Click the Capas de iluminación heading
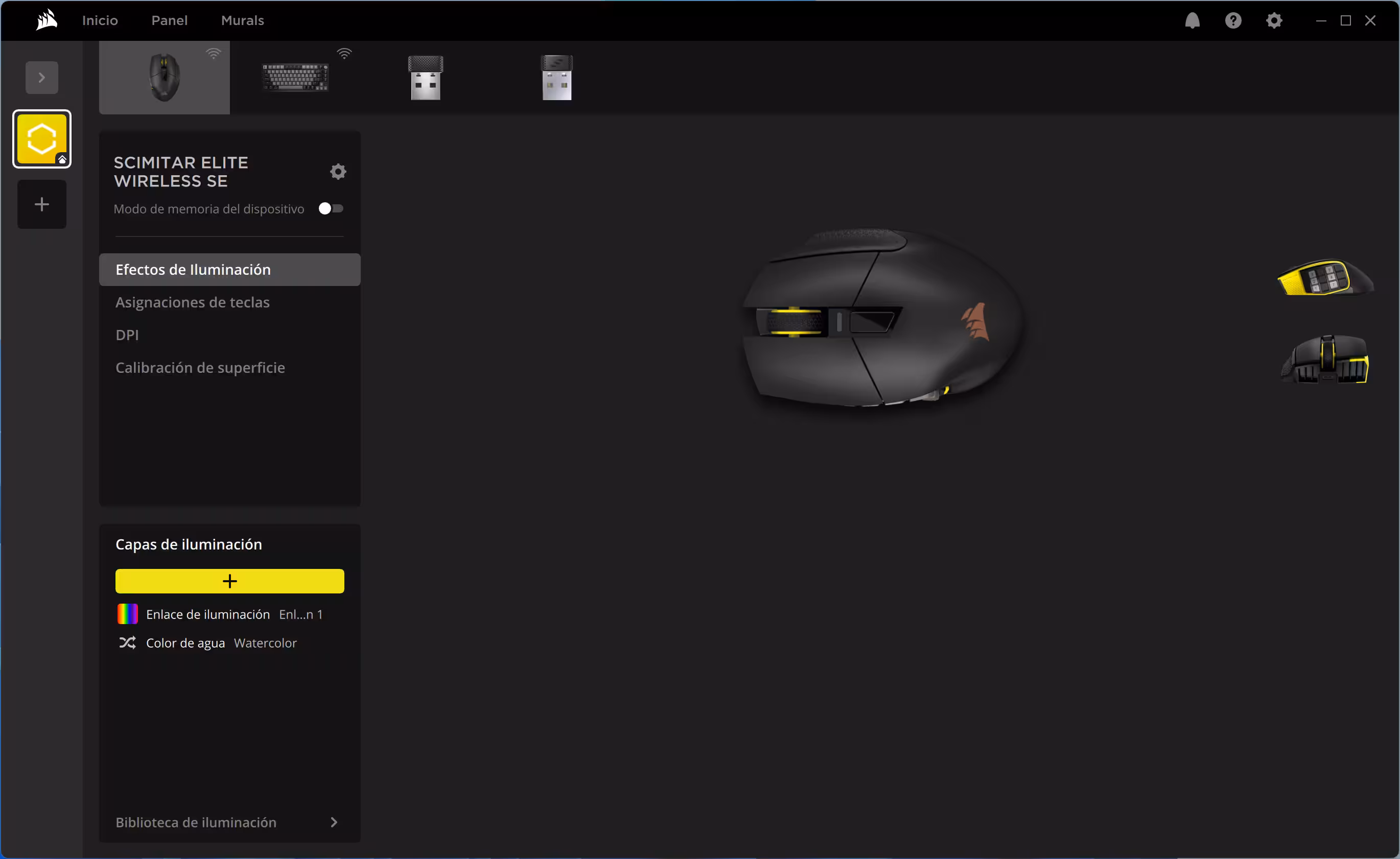This screenshot has width=1400, height=859. pos(189,544)
